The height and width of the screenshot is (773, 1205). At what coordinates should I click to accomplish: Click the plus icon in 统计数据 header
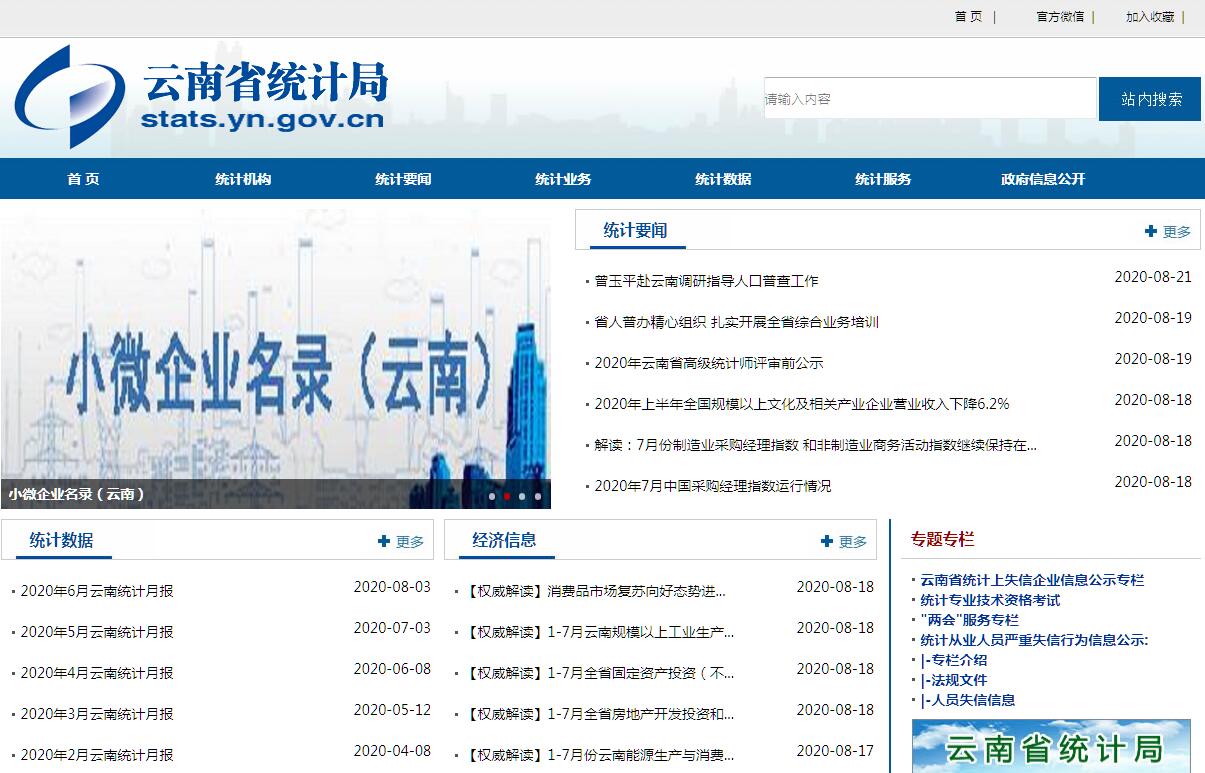[x=384, y=541]
